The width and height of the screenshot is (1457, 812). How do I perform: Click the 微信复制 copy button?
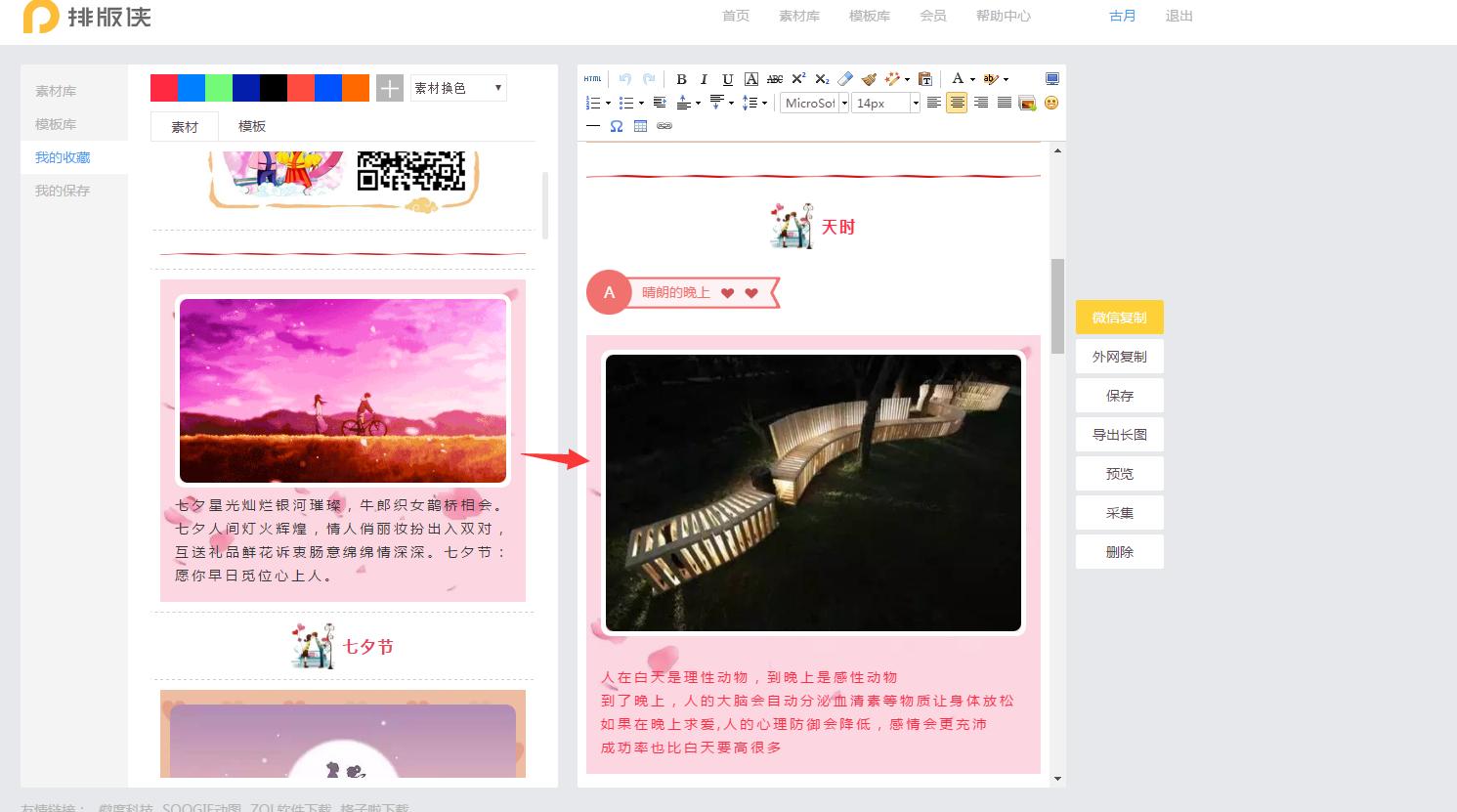click(x=1119, y=317)
